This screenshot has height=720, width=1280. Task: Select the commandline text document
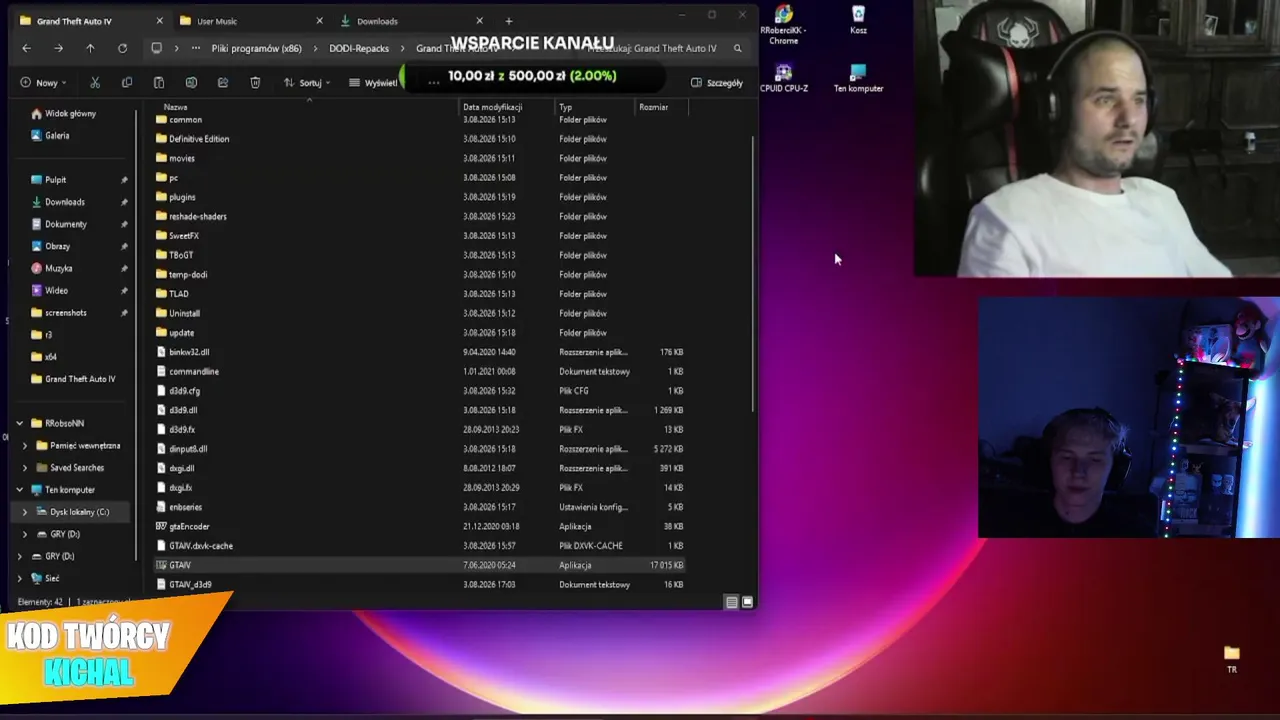194,371
